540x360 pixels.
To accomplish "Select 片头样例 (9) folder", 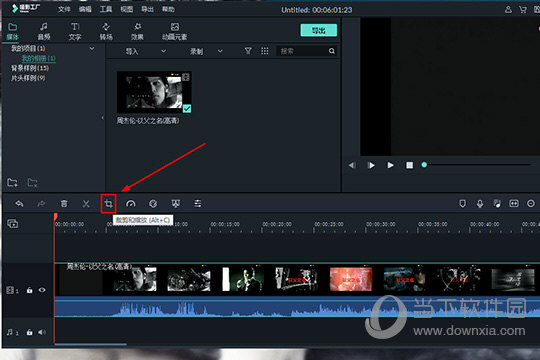I will tap(28, 78).
